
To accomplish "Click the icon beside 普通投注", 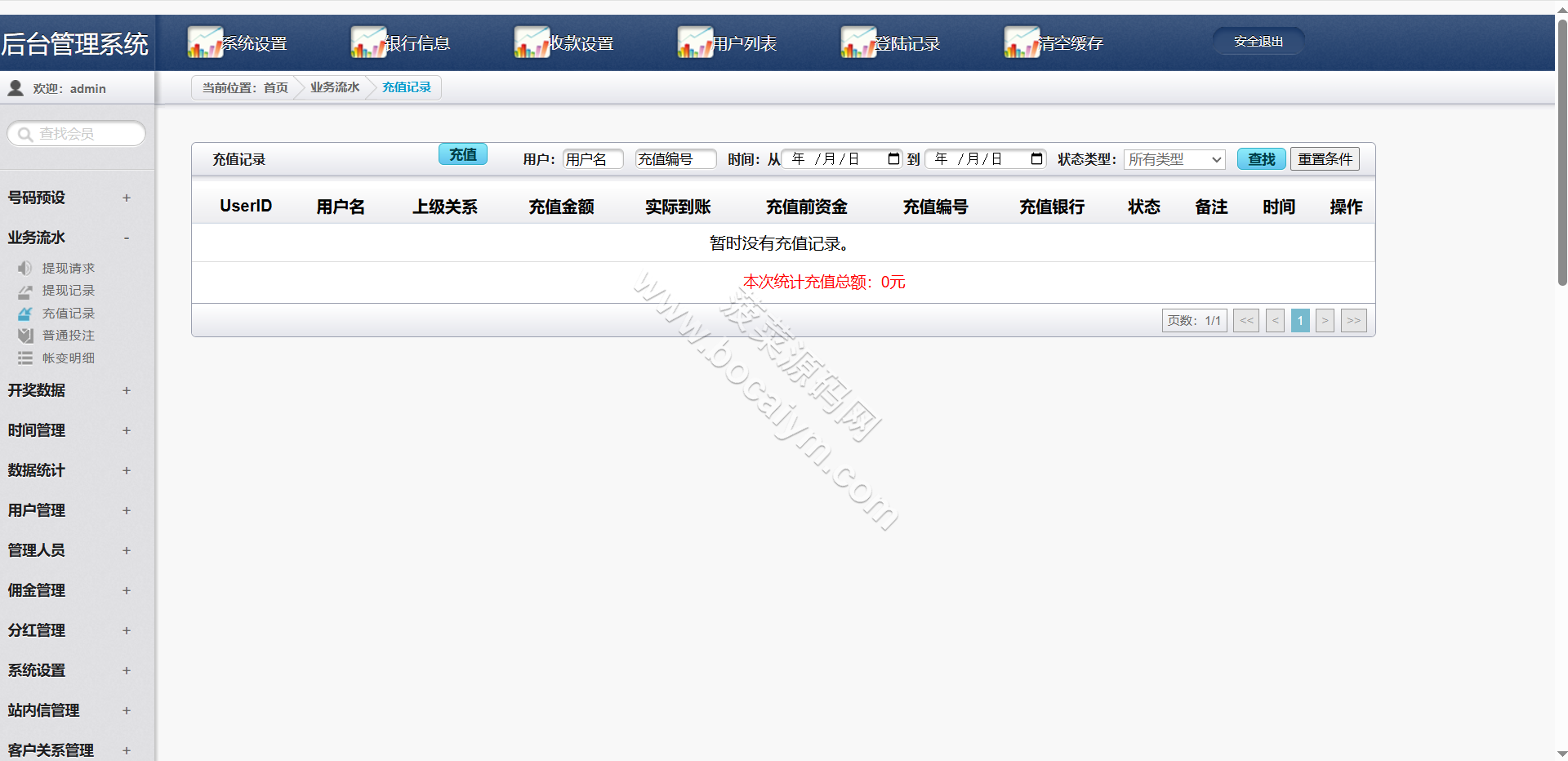I will pos(25,336).
